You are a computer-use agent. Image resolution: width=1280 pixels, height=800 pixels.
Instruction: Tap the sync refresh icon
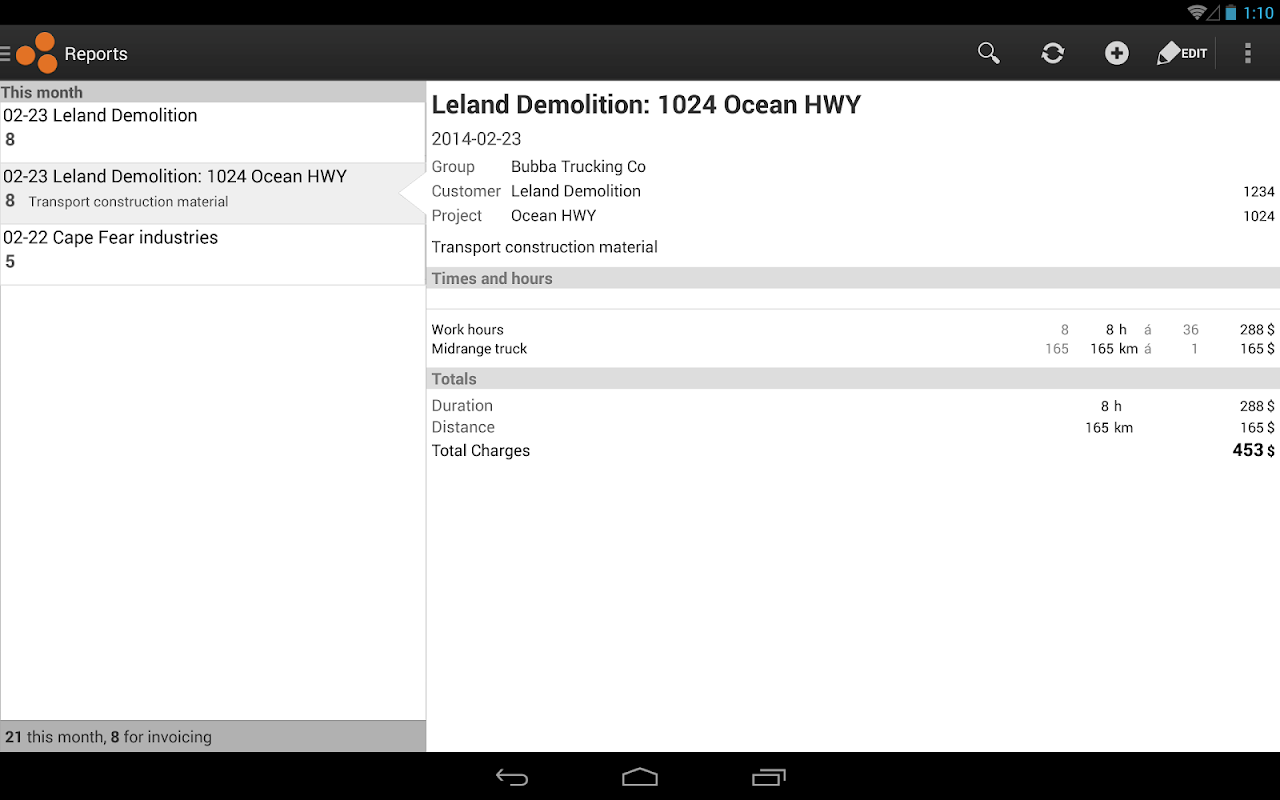pos(1053,53)
